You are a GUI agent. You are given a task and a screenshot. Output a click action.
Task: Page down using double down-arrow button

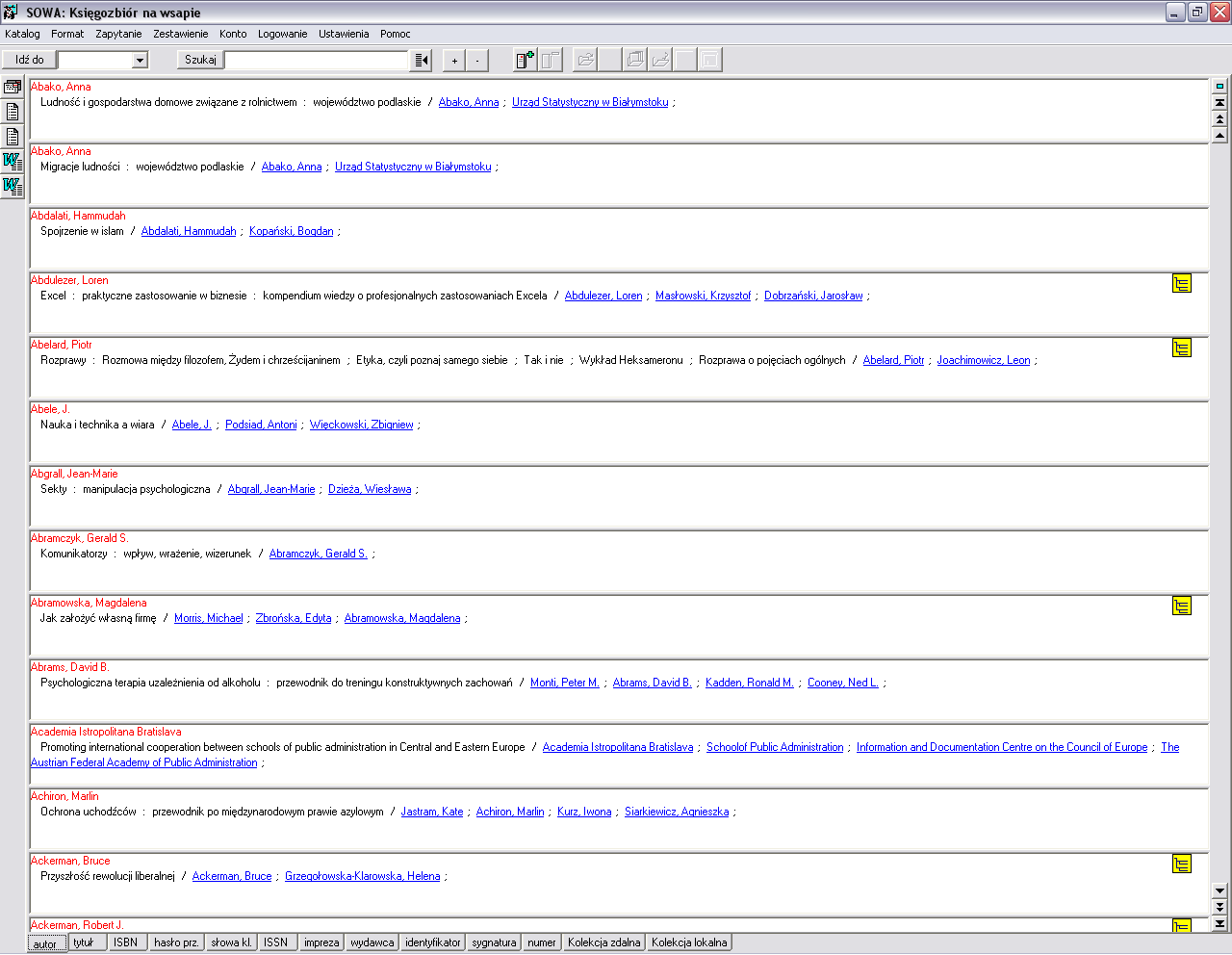click(x=1219, y=907)
